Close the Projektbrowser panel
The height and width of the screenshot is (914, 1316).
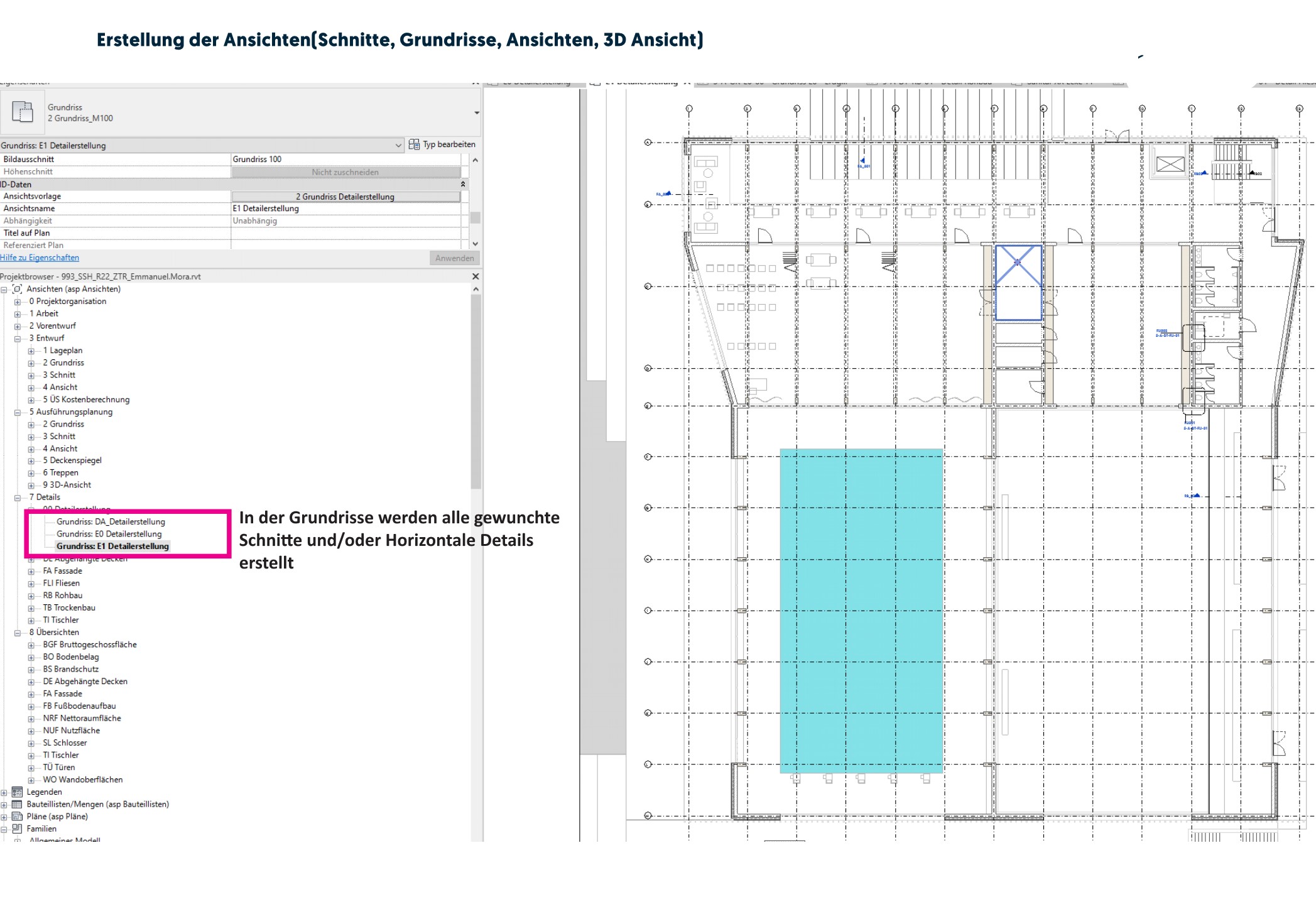(x=476, y=276)
